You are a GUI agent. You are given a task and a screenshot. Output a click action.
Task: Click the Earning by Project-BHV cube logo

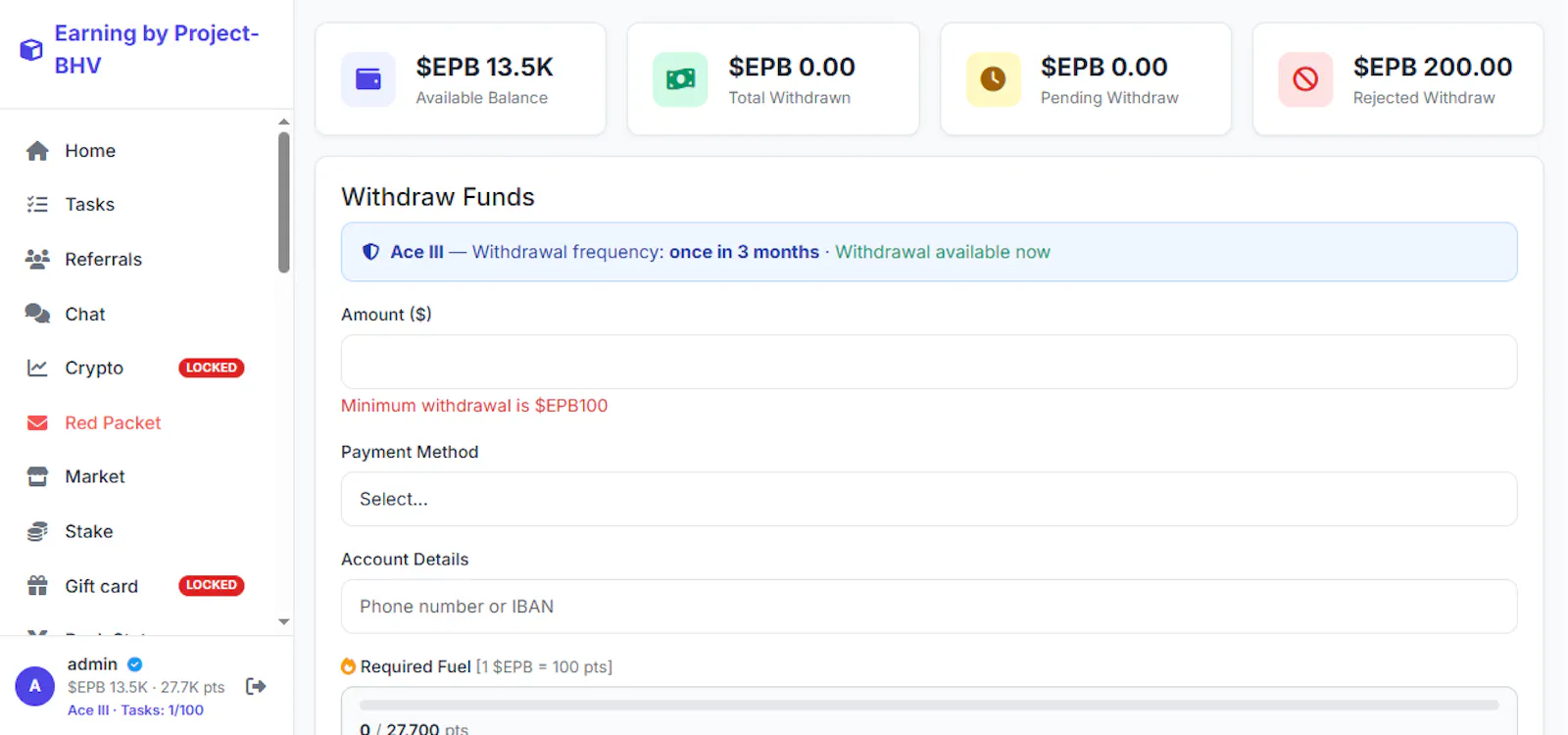tap(31, 49)
